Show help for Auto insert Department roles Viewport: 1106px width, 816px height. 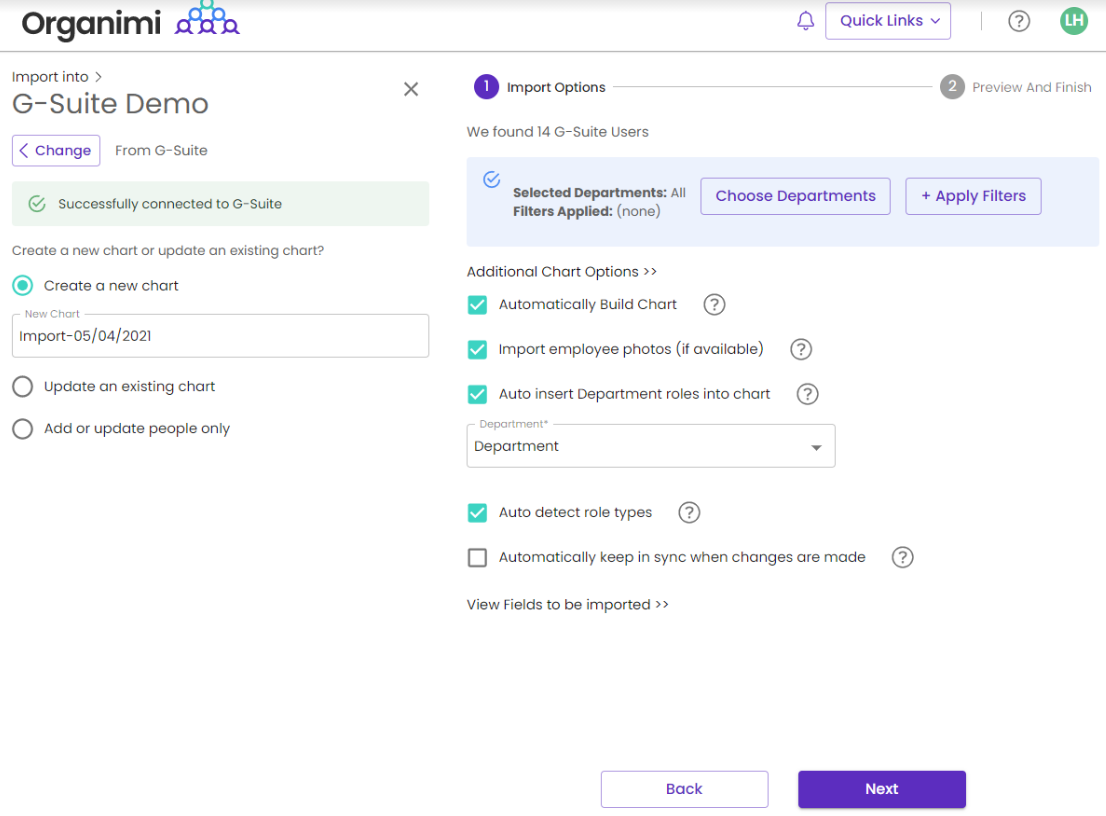click(807, 394)
